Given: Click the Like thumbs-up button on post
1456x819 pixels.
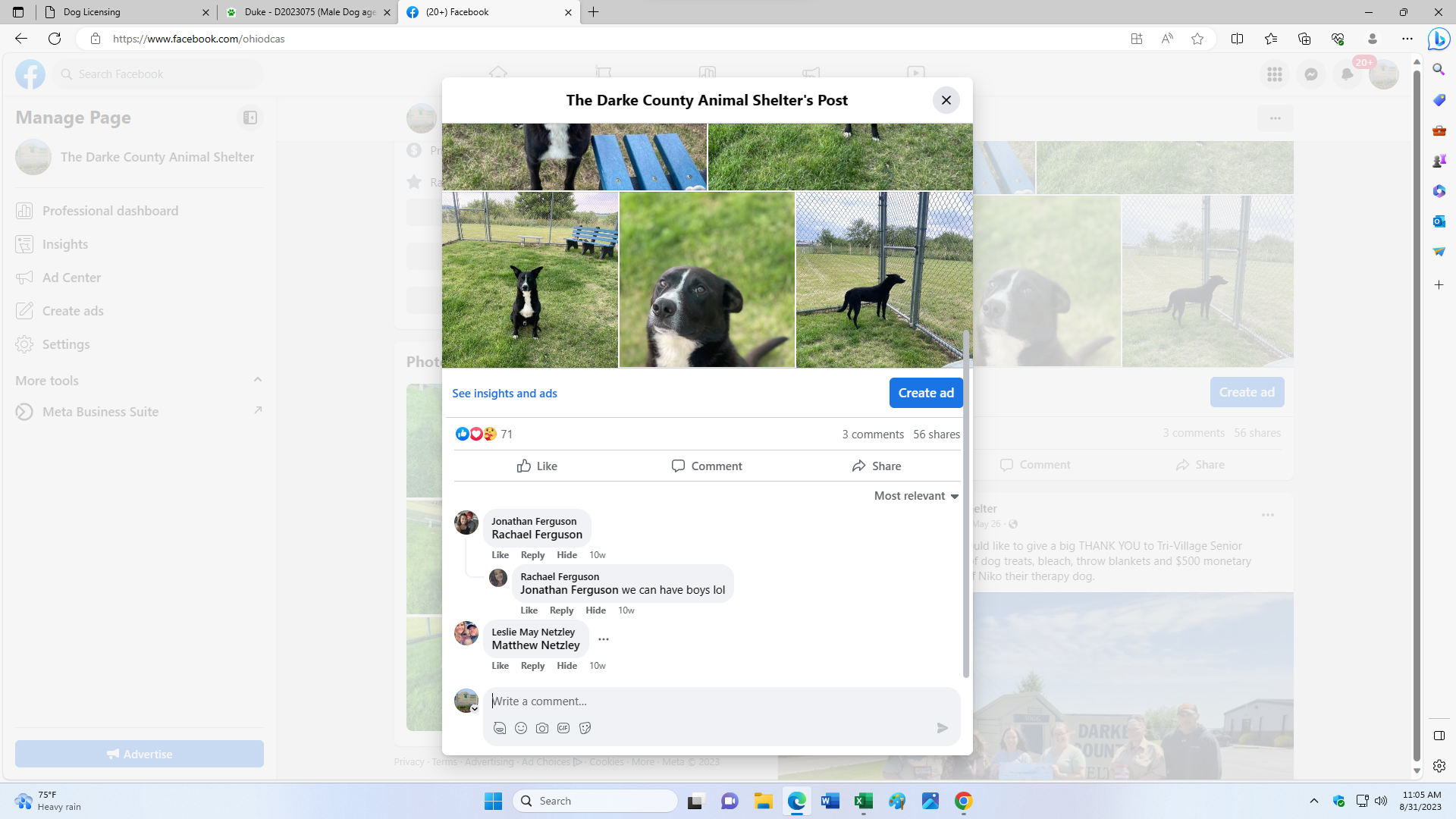Looking at the screenshot, I should pyautogui.click(x=537, y=466).
